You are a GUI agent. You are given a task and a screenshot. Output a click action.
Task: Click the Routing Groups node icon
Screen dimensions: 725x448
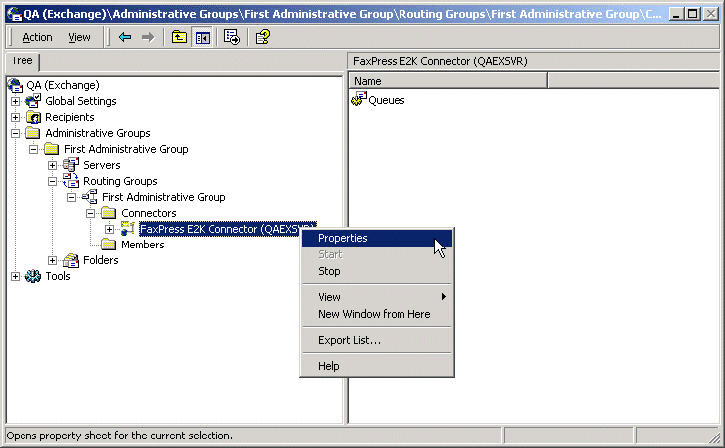(71, 181)
